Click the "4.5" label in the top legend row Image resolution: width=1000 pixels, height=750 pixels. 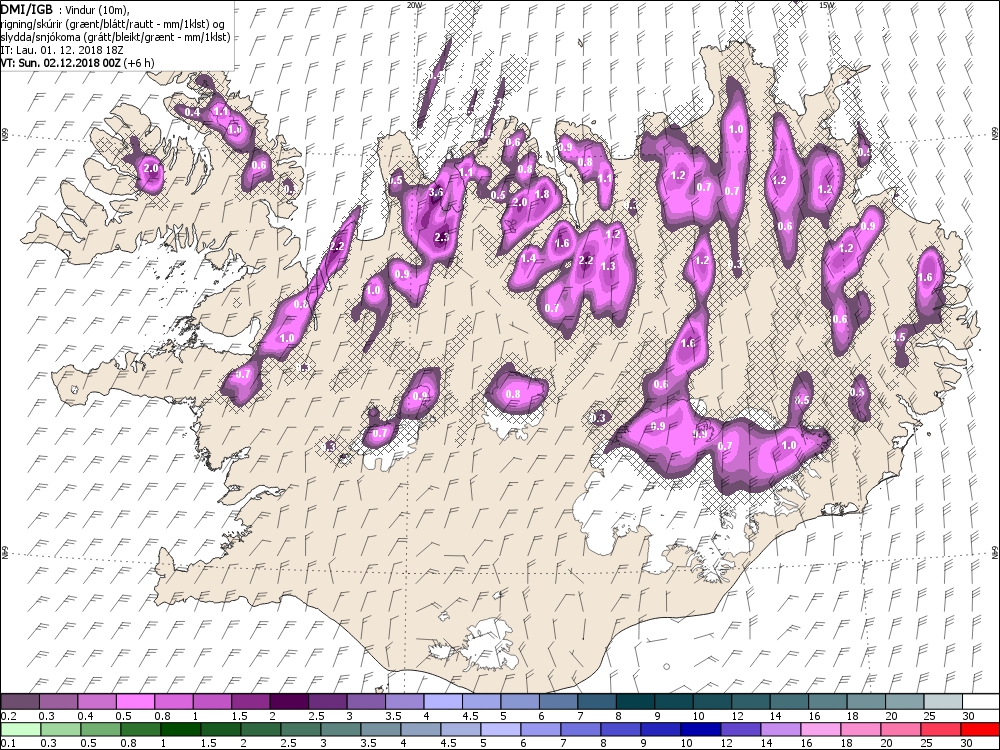click(x=470, y=716)
